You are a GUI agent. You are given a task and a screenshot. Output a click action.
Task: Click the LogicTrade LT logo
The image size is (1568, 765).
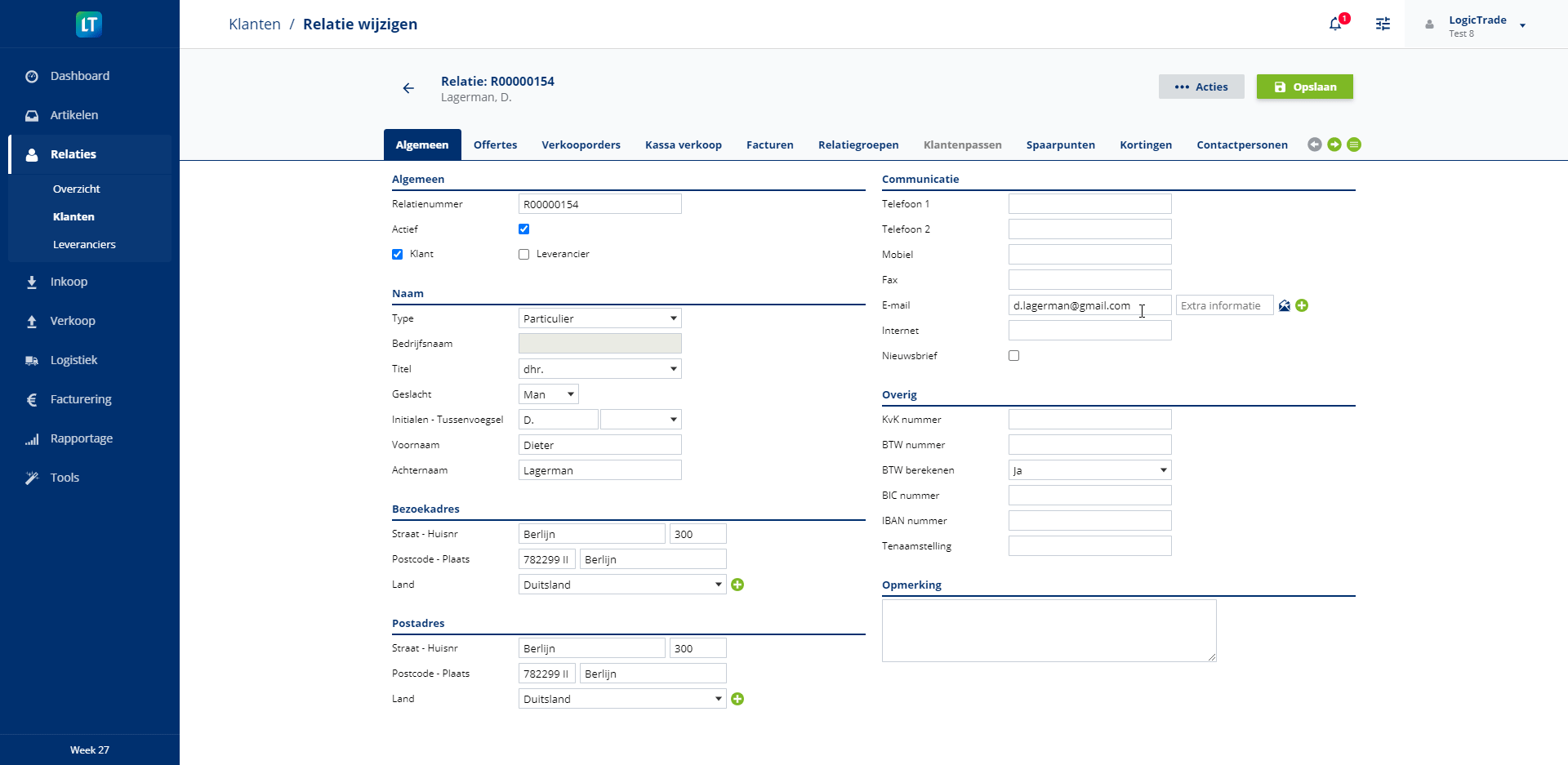pos(89,24)
